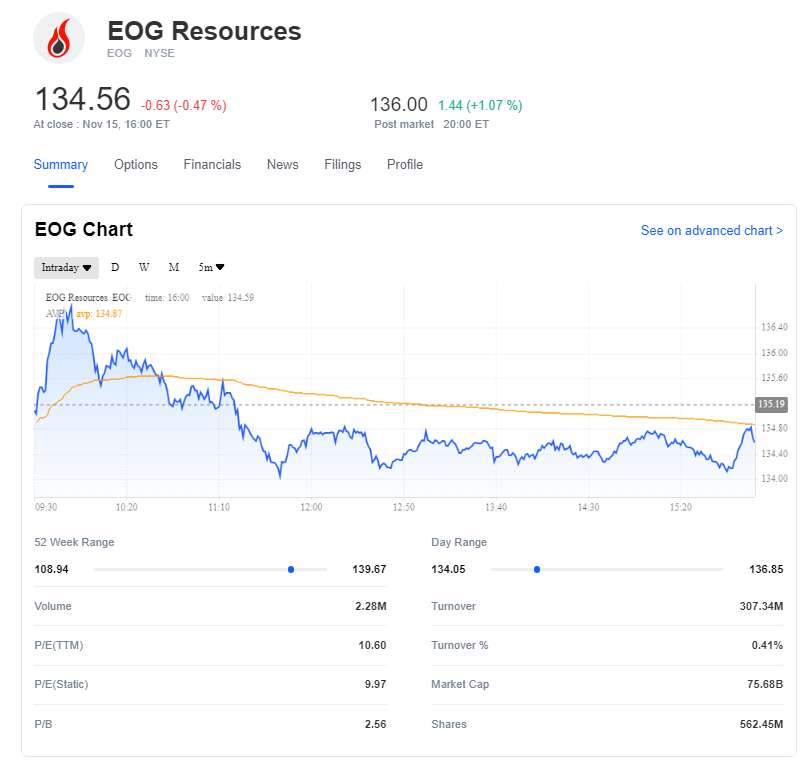
Task: Click the 135.19 price marker on chart axis
Action: point(771,404)
